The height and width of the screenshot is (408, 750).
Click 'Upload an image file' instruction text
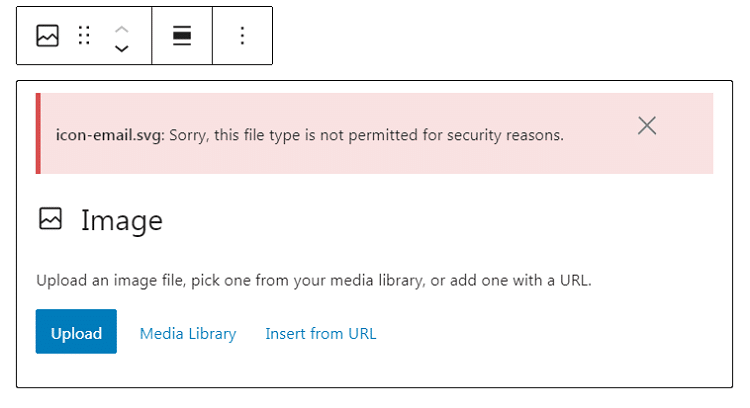click(x=110, y=281)
